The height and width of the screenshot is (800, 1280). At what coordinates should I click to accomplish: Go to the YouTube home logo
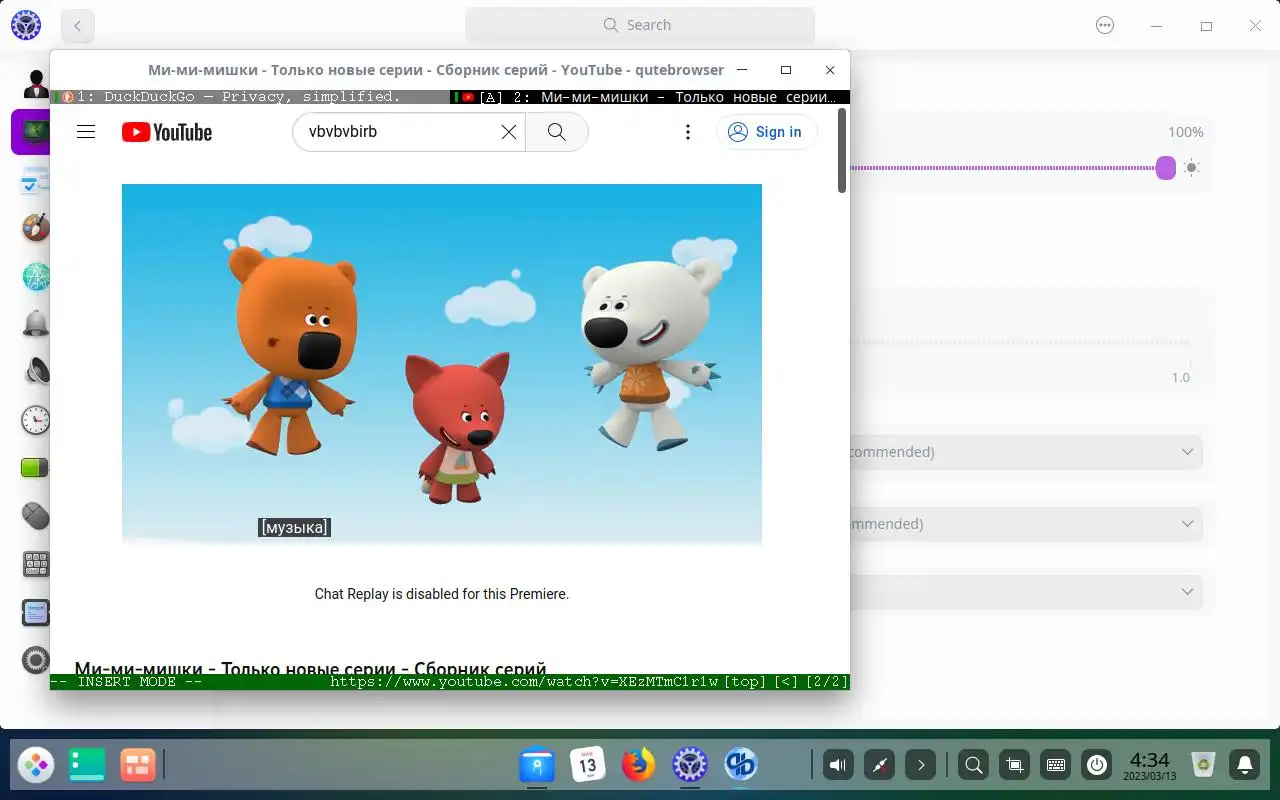(x=167, y=132)
